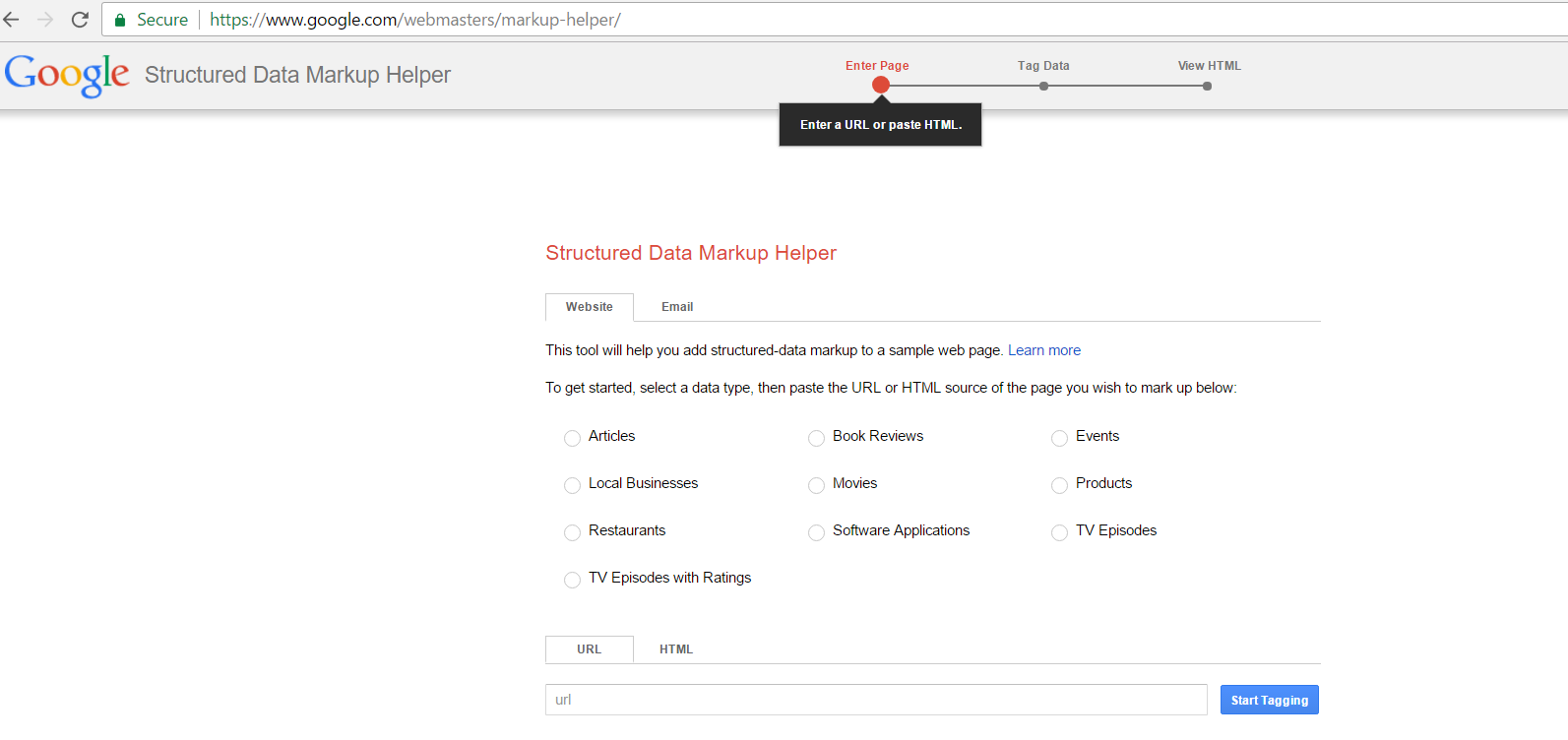Screen dimensions: 1568x740
Task: Click the browser back arrow
Action: coord(12,20)
